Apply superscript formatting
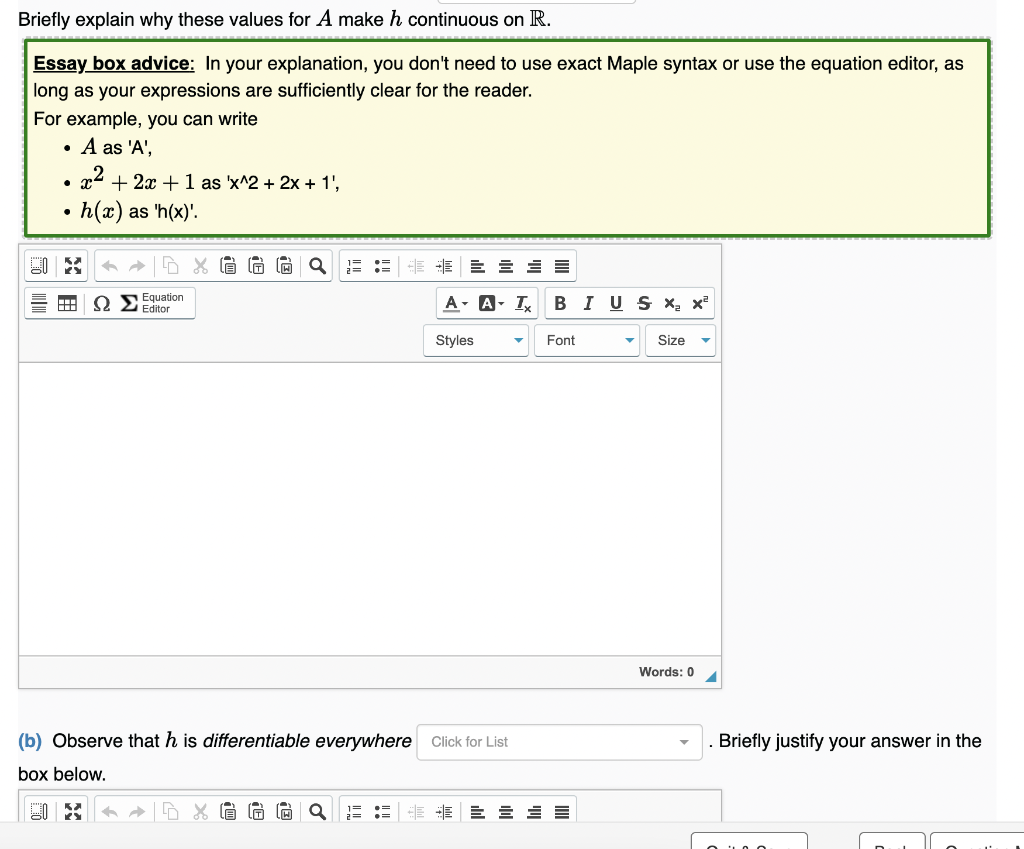This screenshot has height=849, width=1024. point(698,303)
